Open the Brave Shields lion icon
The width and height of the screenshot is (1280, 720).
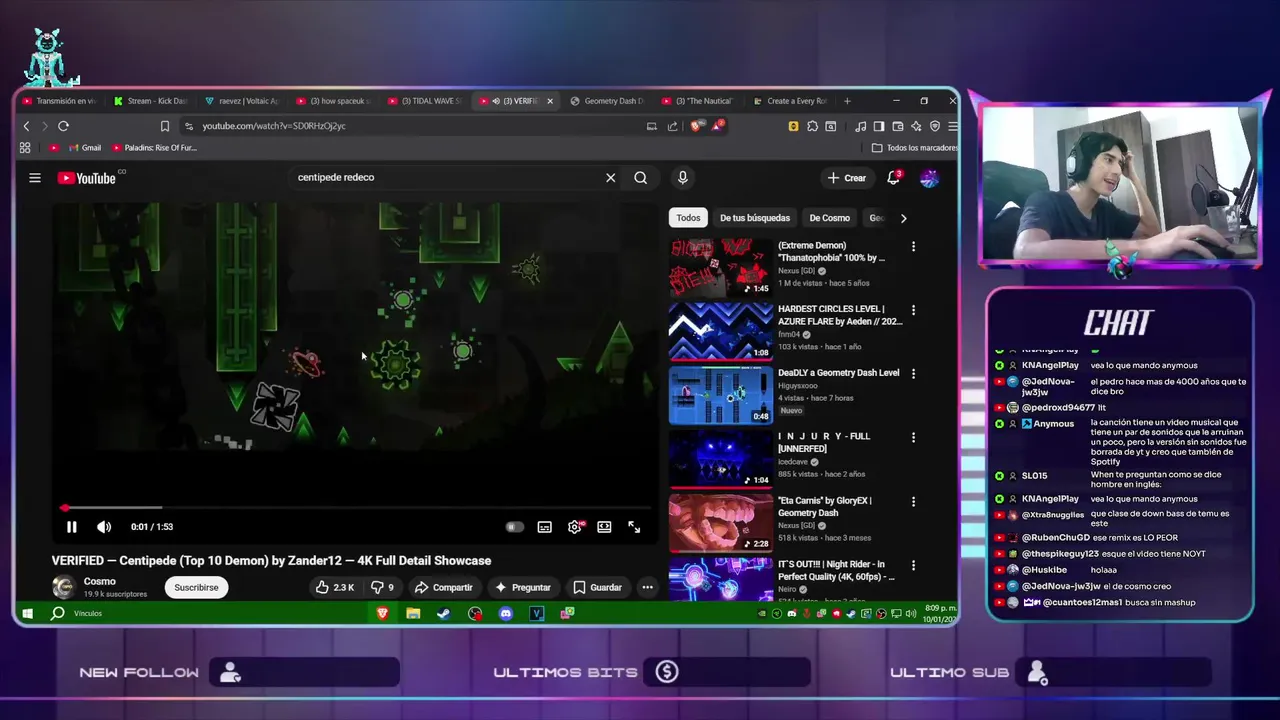tap(696, 126)
